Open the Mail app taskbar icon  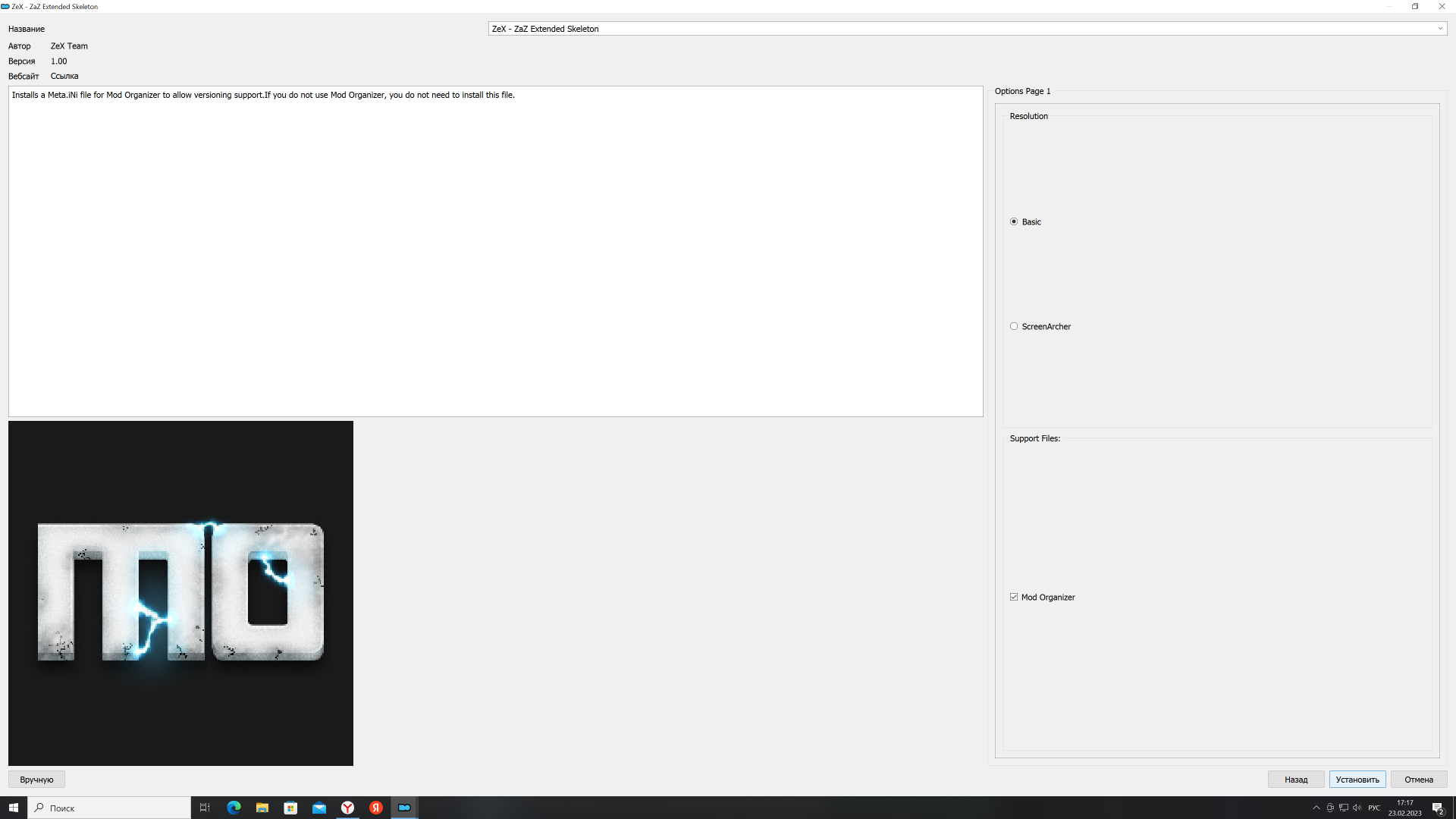(x=319, y=808)
